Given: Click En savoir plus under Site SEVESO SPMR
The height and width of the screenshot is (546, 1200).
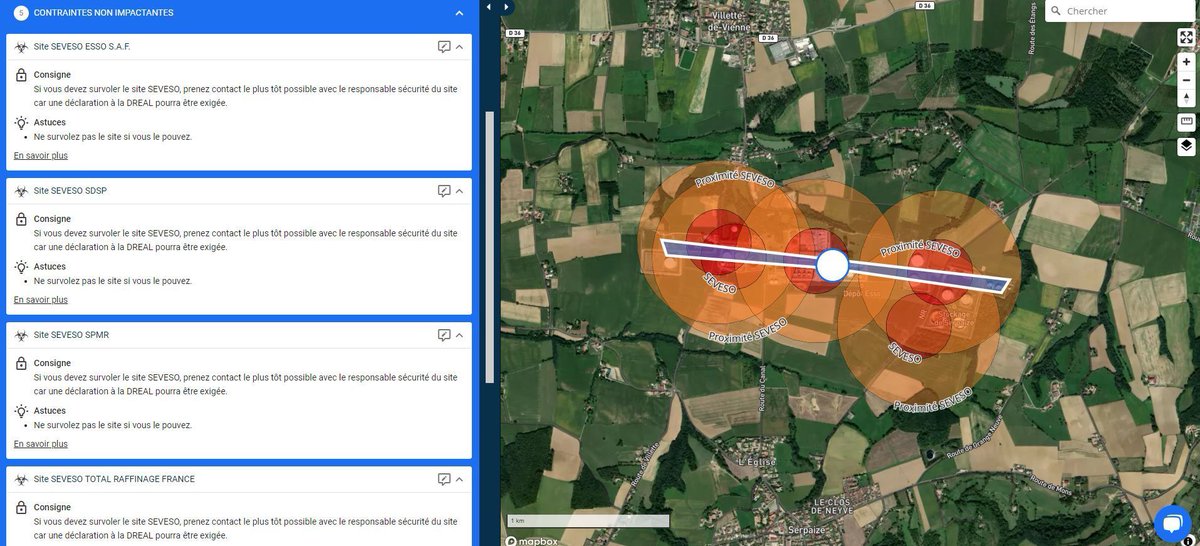Looking at the screenshot, I should [x=41, y=443].
